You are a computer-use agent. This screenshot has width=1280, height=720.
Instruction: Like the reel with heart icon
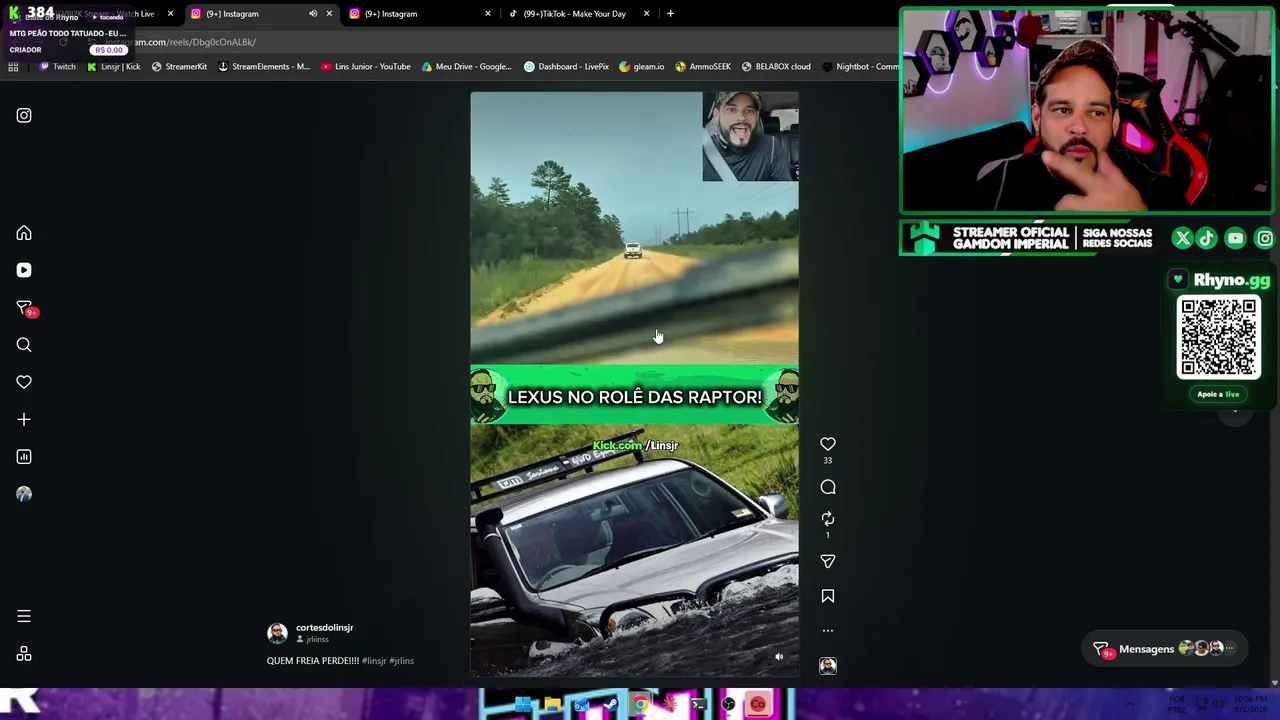tap(828, 444)
